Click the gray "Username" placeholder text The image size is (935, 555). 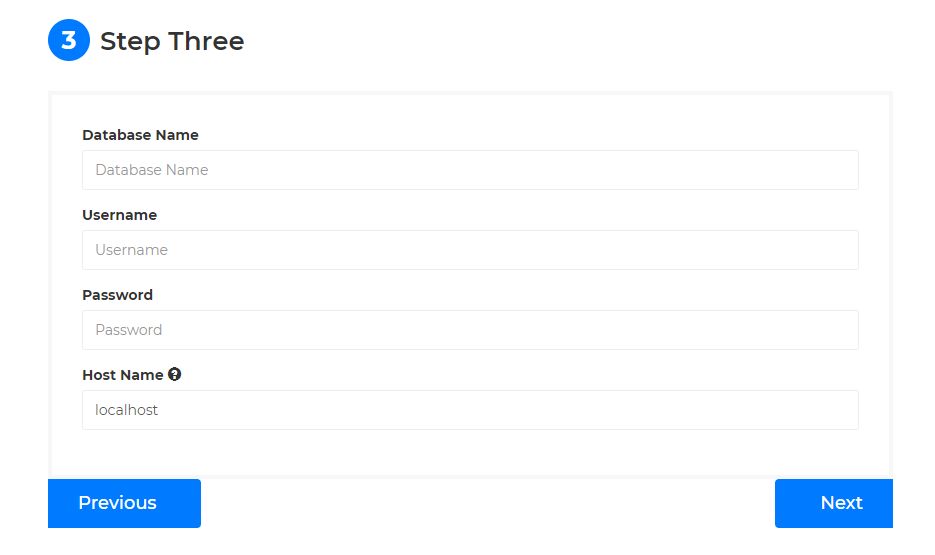[x=131, y=250]
